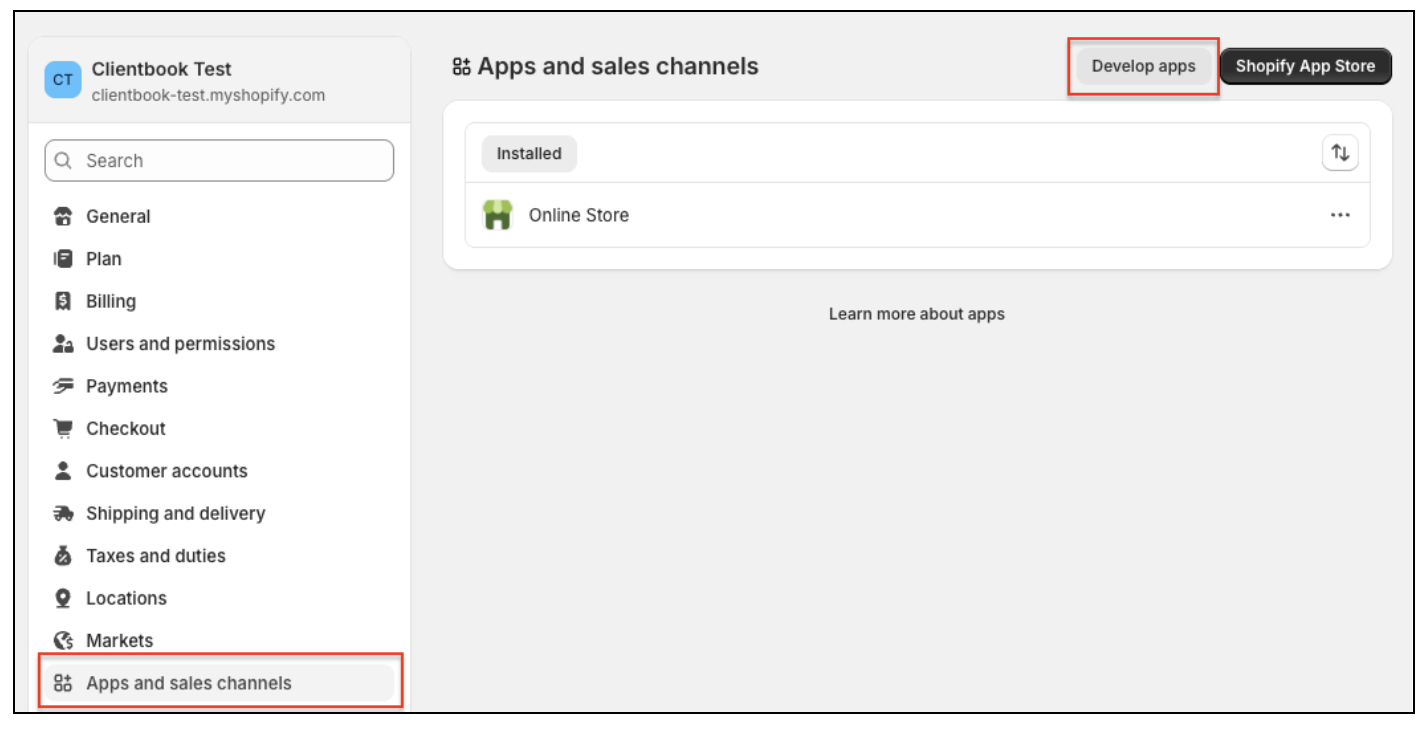Click the search magnifier icon
The image size is (1428, 730).
pos(64,161)
